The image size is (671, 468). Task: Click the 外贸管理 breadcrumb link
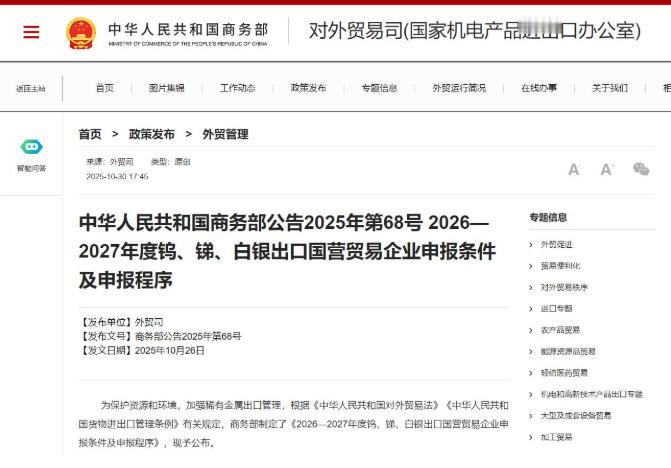pos(225,134)
